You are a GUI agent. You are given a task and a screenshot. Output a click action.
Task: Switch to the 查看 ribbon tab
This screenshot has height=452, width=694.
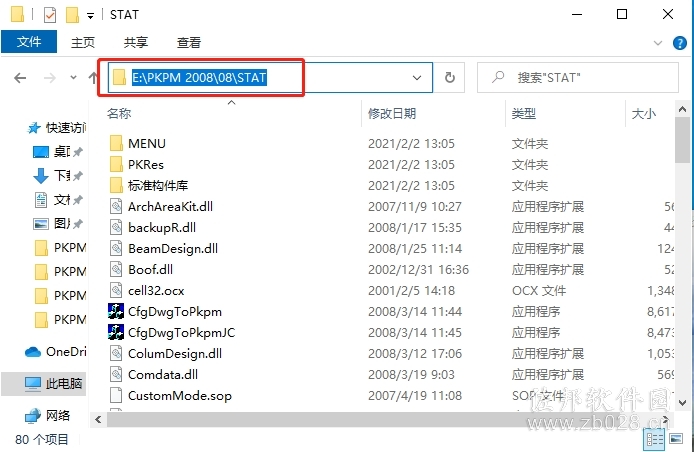189,42
